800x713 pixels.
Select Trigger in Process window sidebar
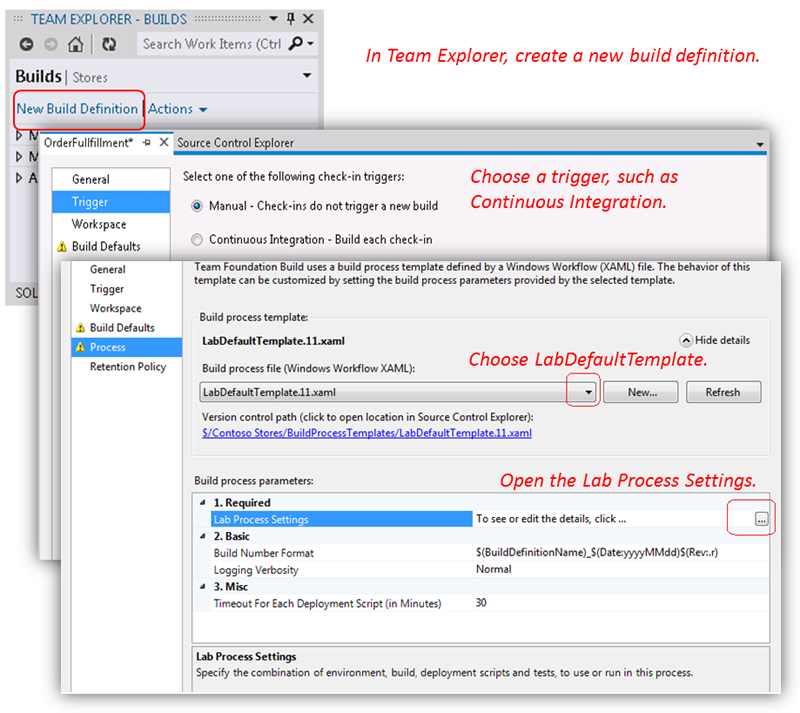coord(127,288)
